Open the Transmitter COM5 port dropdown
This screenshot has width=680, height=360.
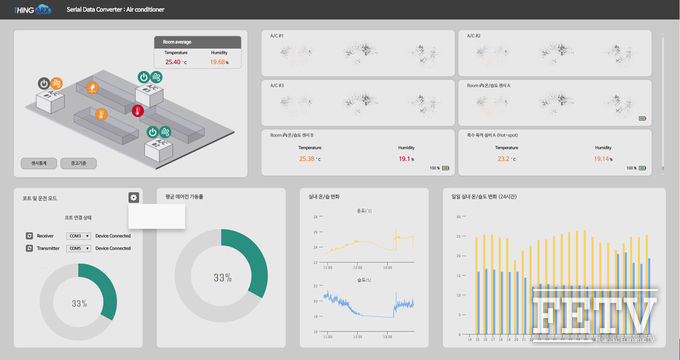click(78, 248)
